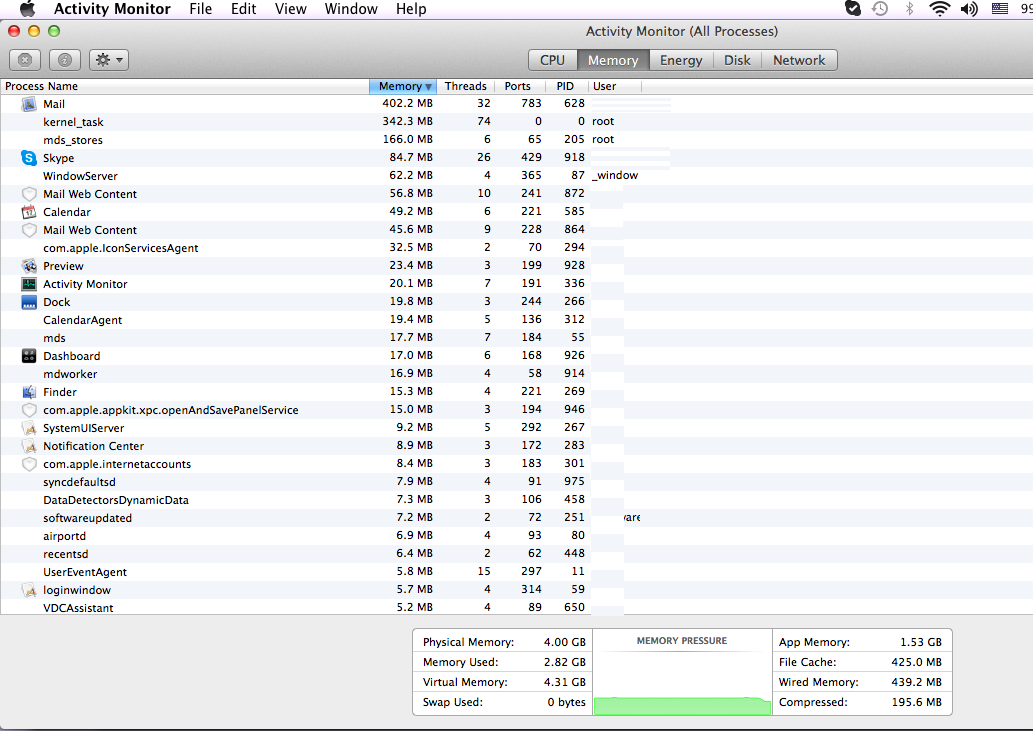1033x731 pixels.
Task: Sort by PID column header
Action: 565,86
